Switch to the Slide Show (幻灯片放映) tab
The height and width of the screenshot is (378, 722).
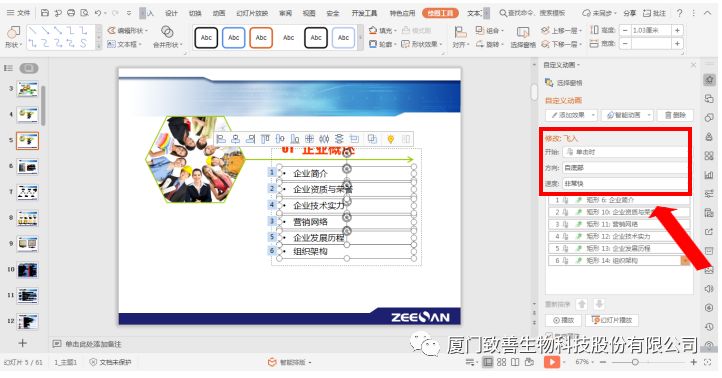[x=252, y=13]
